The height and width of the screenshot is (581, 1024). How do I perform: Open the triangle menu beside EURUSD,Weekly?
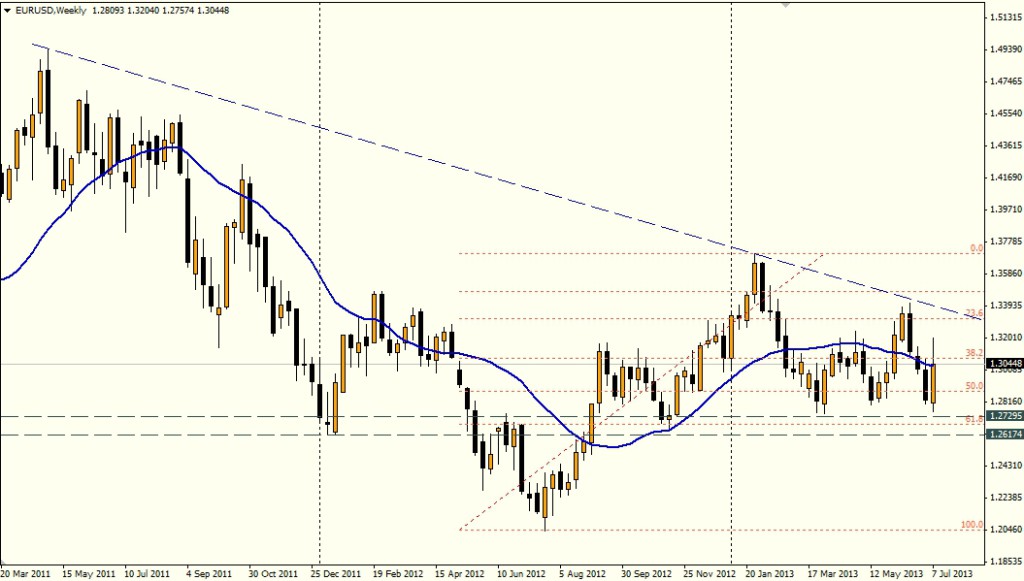8,9
